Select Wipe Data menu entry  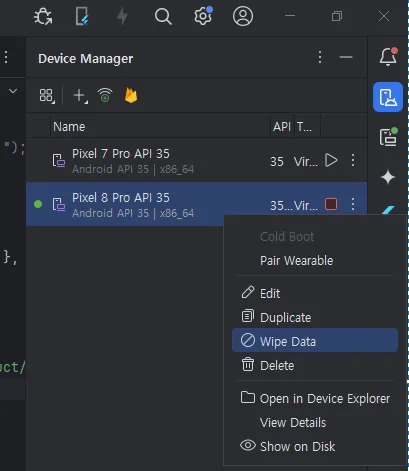coord(315,340)
